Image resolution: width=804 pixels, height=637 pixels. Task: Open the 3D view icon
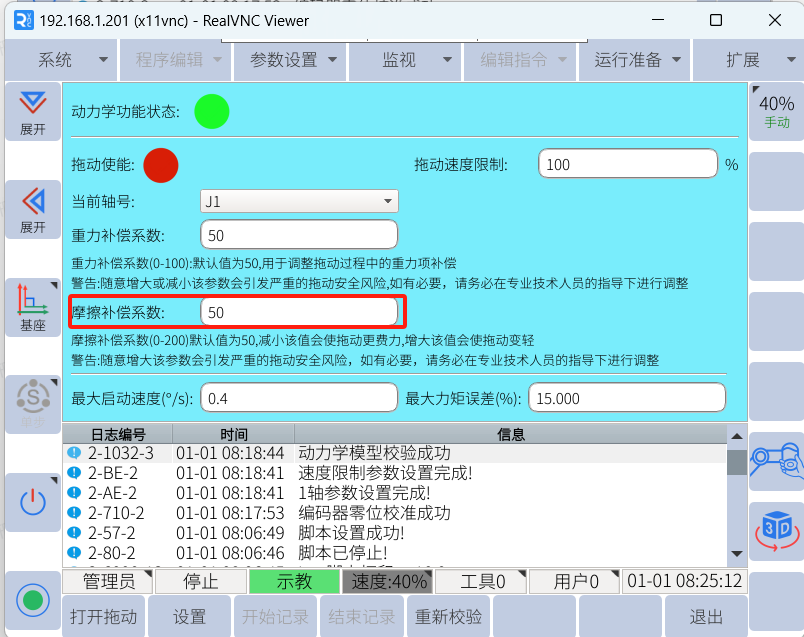click(x=775, y=528)
